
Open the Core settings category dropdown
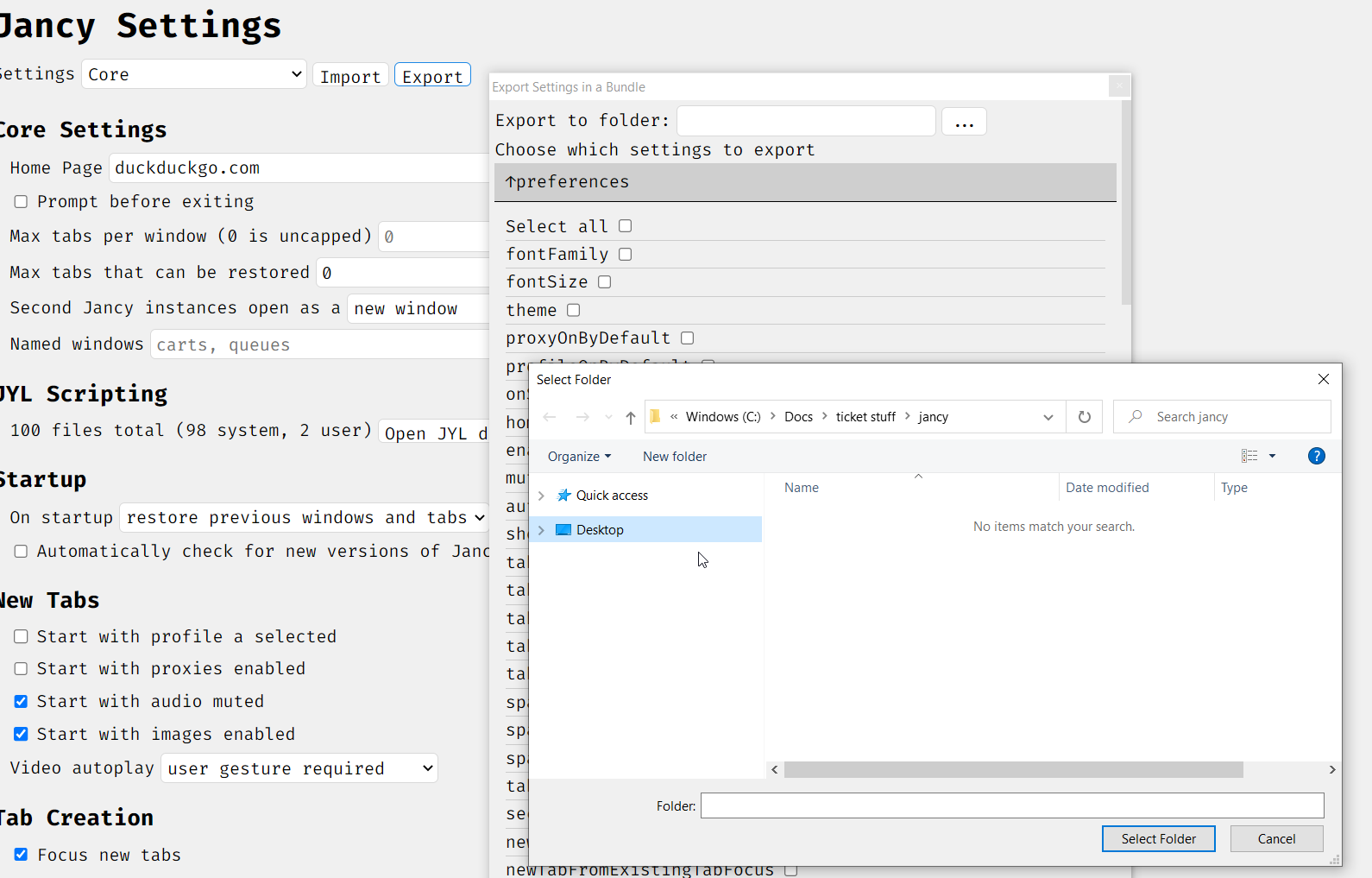[194, 74]
